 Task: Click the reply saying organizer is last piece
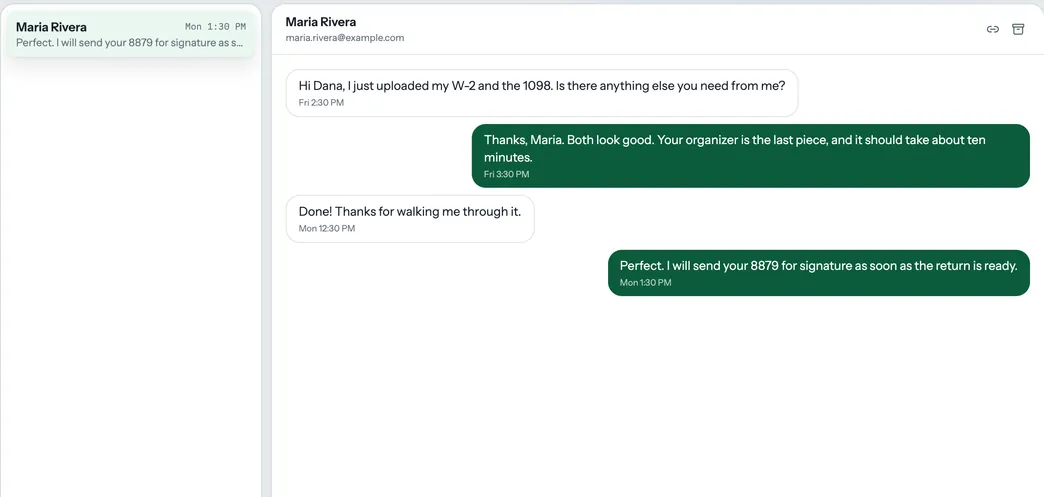pos(750,156)
